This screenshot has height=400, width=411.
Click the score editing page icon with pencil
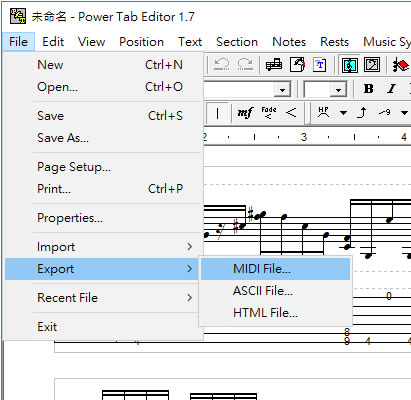[x=297, y=65]
